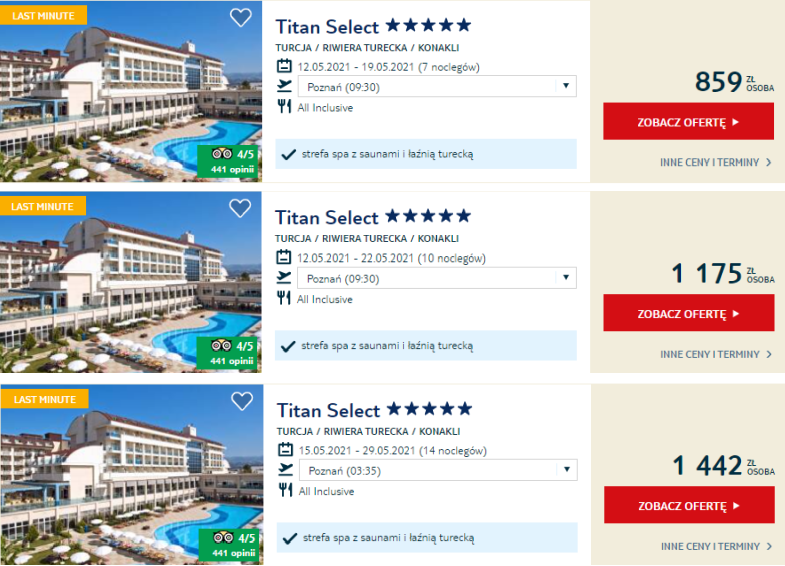Click the TripAdvisor 4/5 rating badge on the first photo
The width and height of the screenshot is (785, 566).
pyautogui.click(x=228, y=161)
